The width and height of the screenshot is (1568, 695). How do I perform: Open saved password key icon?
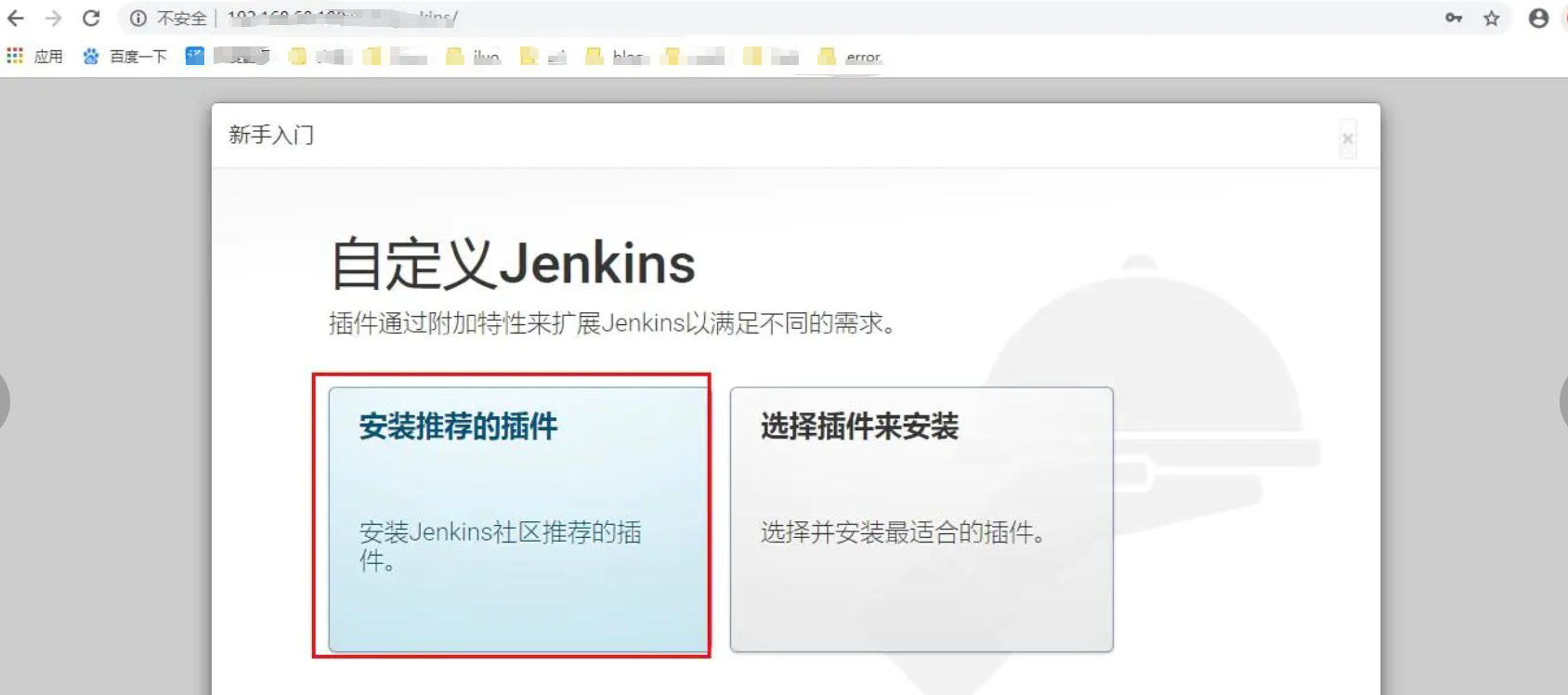(1454, 18)
